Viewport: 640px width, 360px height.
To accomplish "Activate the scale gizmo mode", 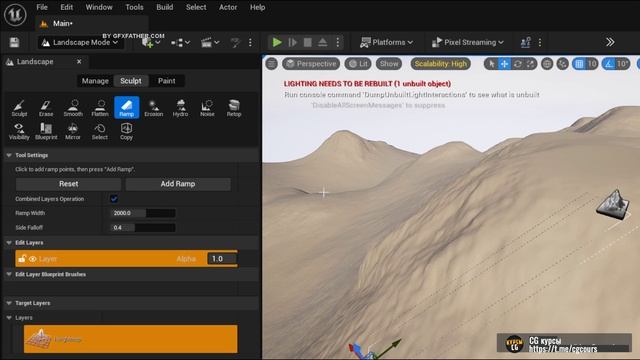I will (530, 64).
